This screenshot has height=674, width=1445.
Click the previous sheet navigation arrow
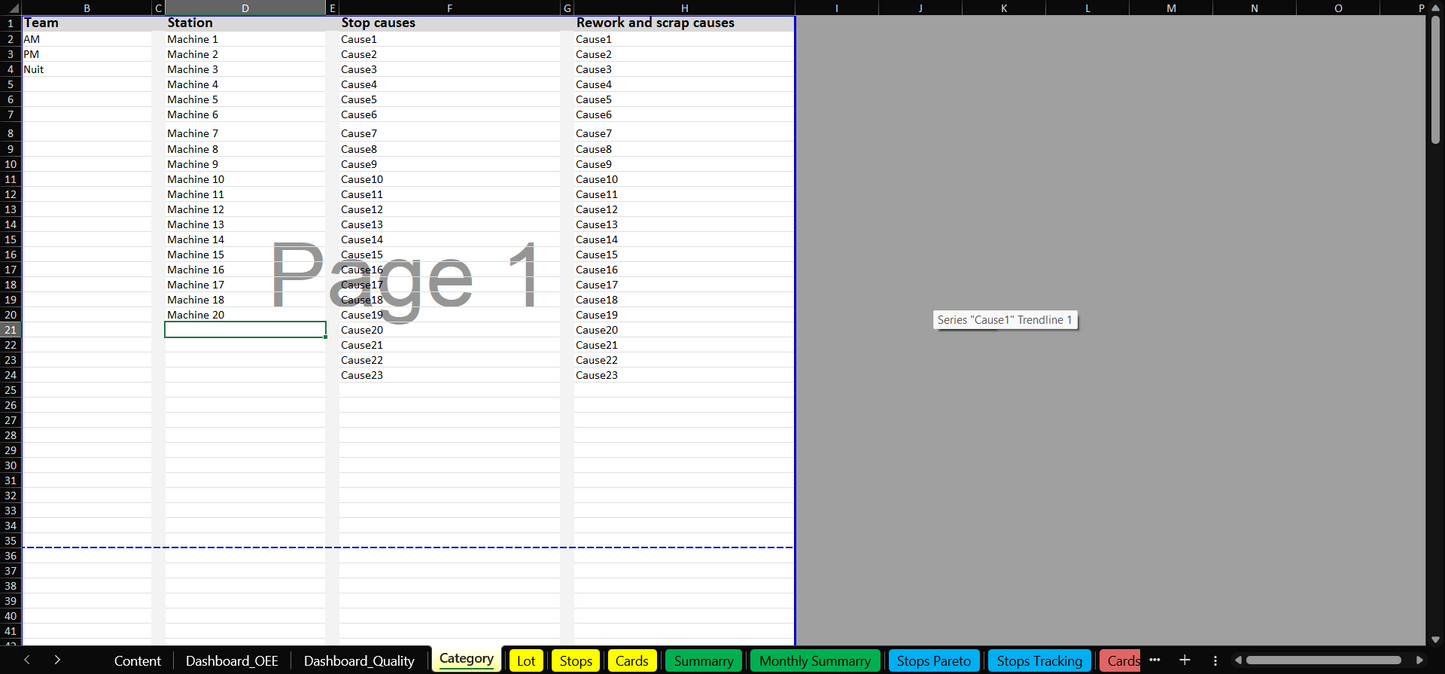[x=27, y=660]
